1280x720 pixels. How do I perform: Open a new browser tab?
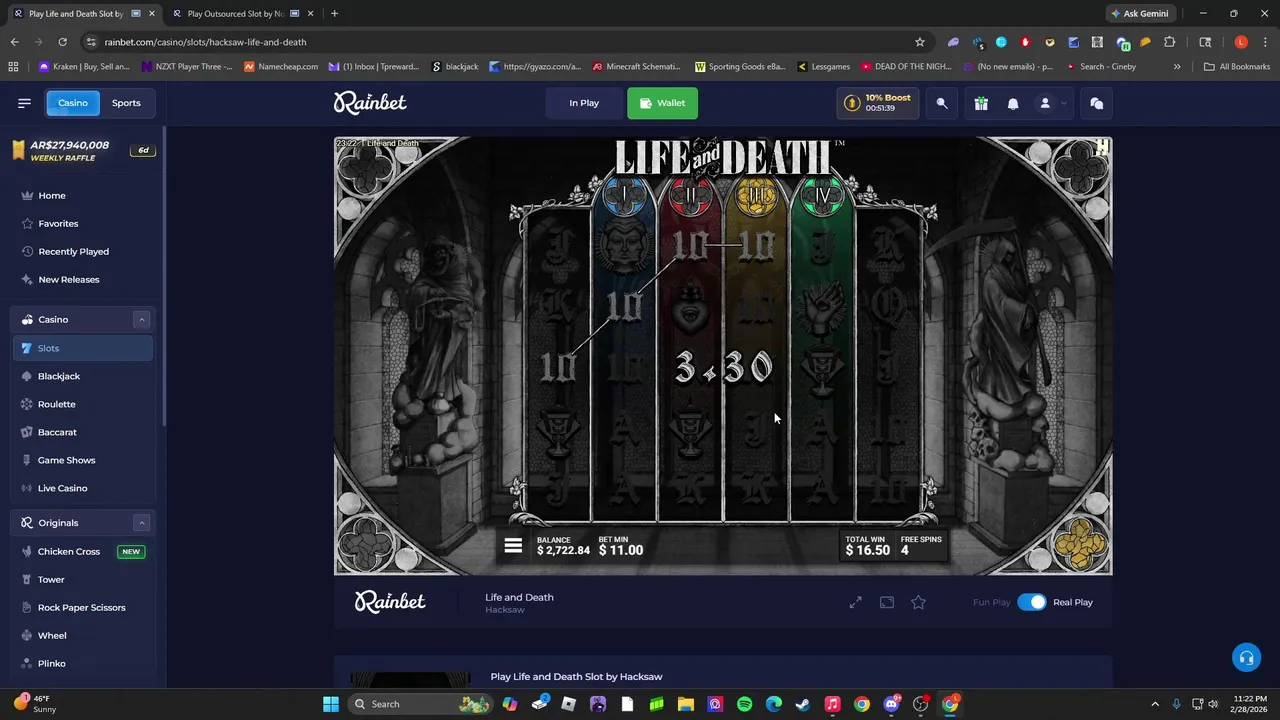tap(334, 14)
